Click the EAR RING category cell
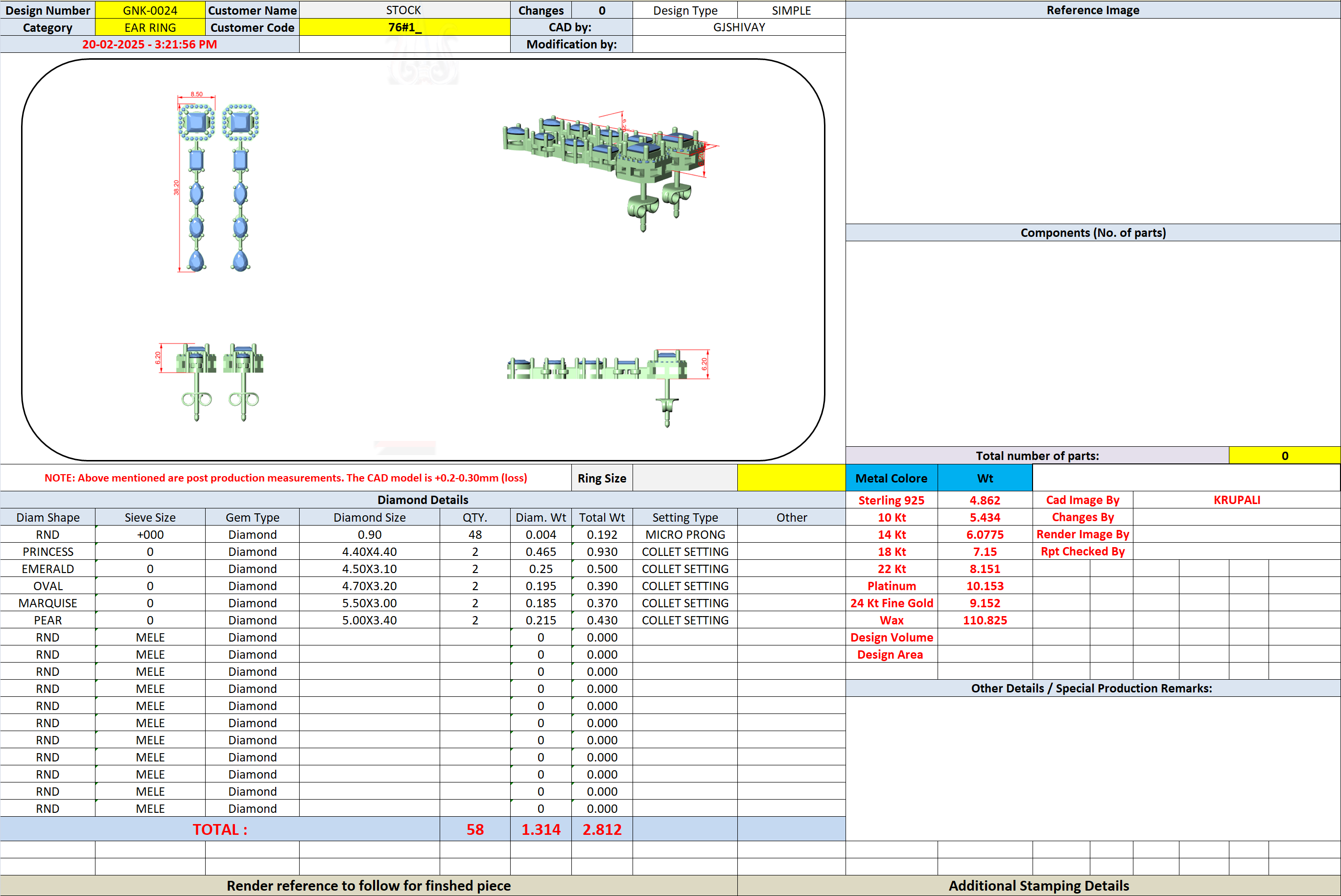The height and width of the screenshot is (896, 1341). 150,27
